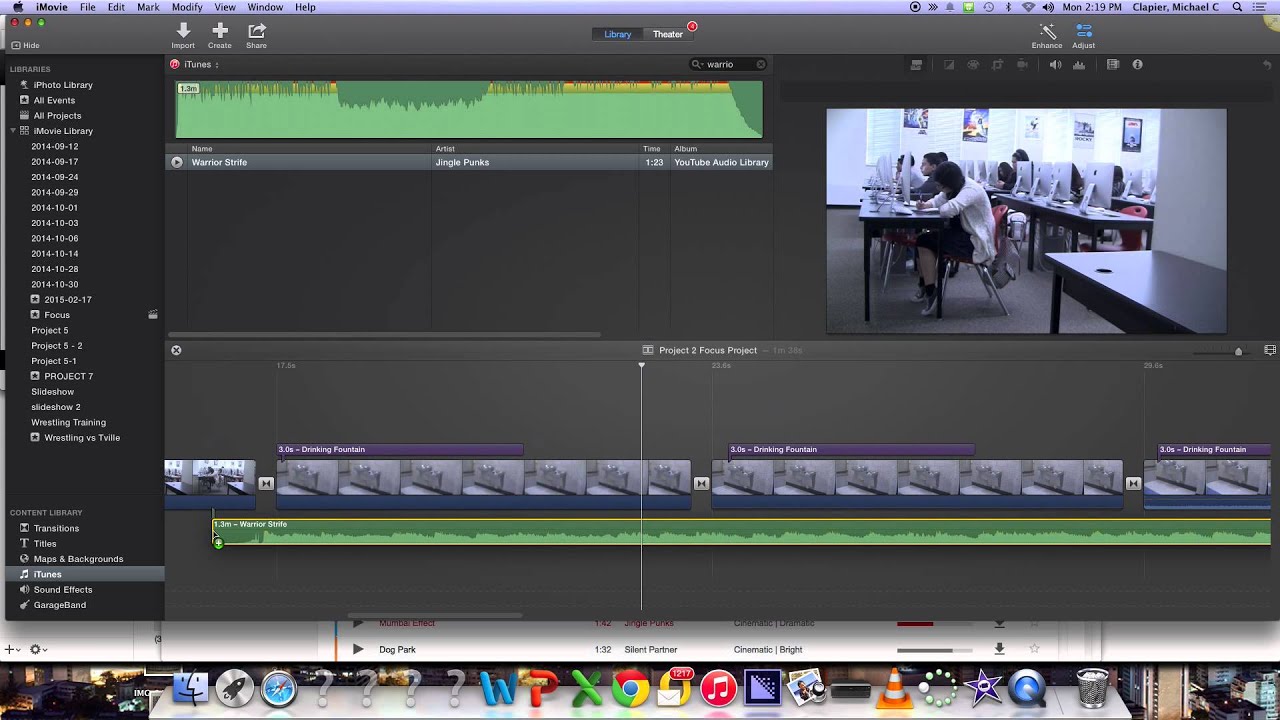Viewport: 1280px width, 720px height.
Task: Open Trash in the dock
Action: pos(1093,688)
